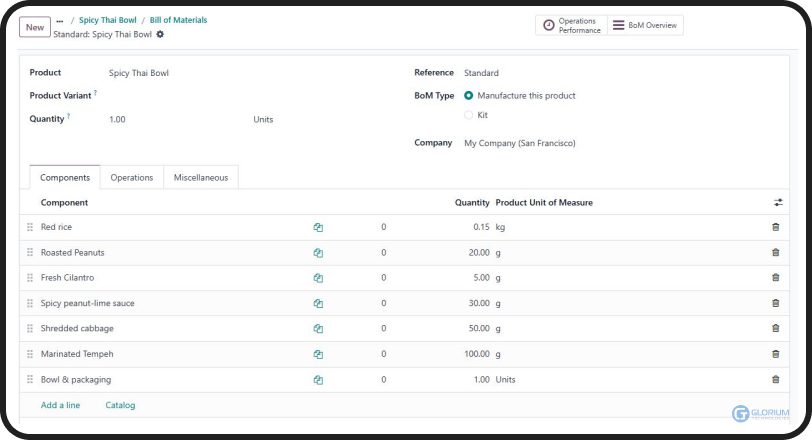The width and height of the screenshot is (812, 440).
Task: Sort by the Component column header
Action: click(64, 202)
